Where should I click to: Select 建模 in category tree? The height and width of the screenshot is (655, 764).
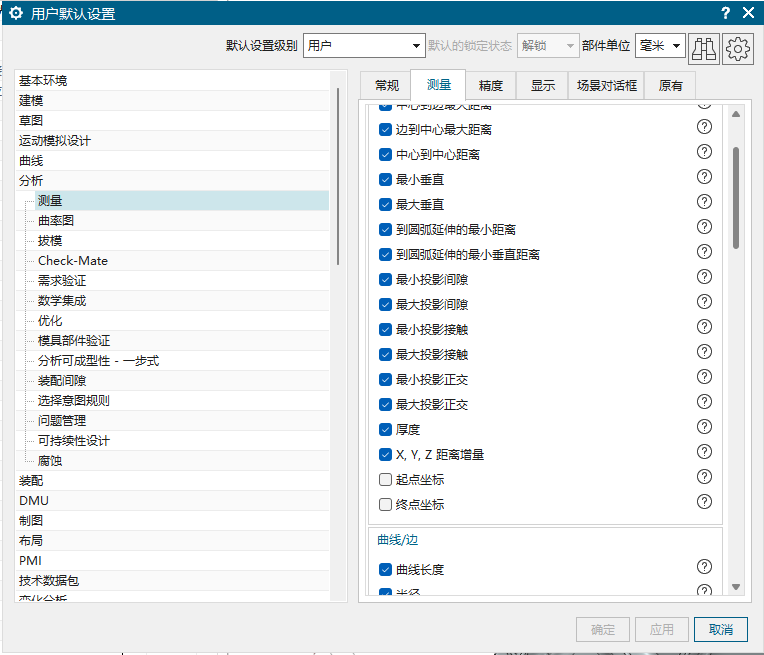pyautogui.click(x=173, y=100)
